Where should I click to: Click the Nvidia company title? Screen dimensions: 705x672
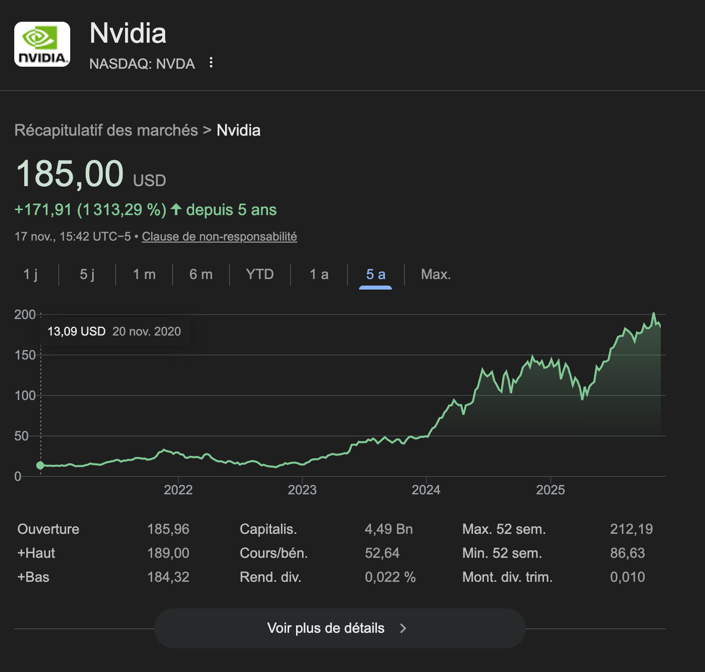point(128,33)
